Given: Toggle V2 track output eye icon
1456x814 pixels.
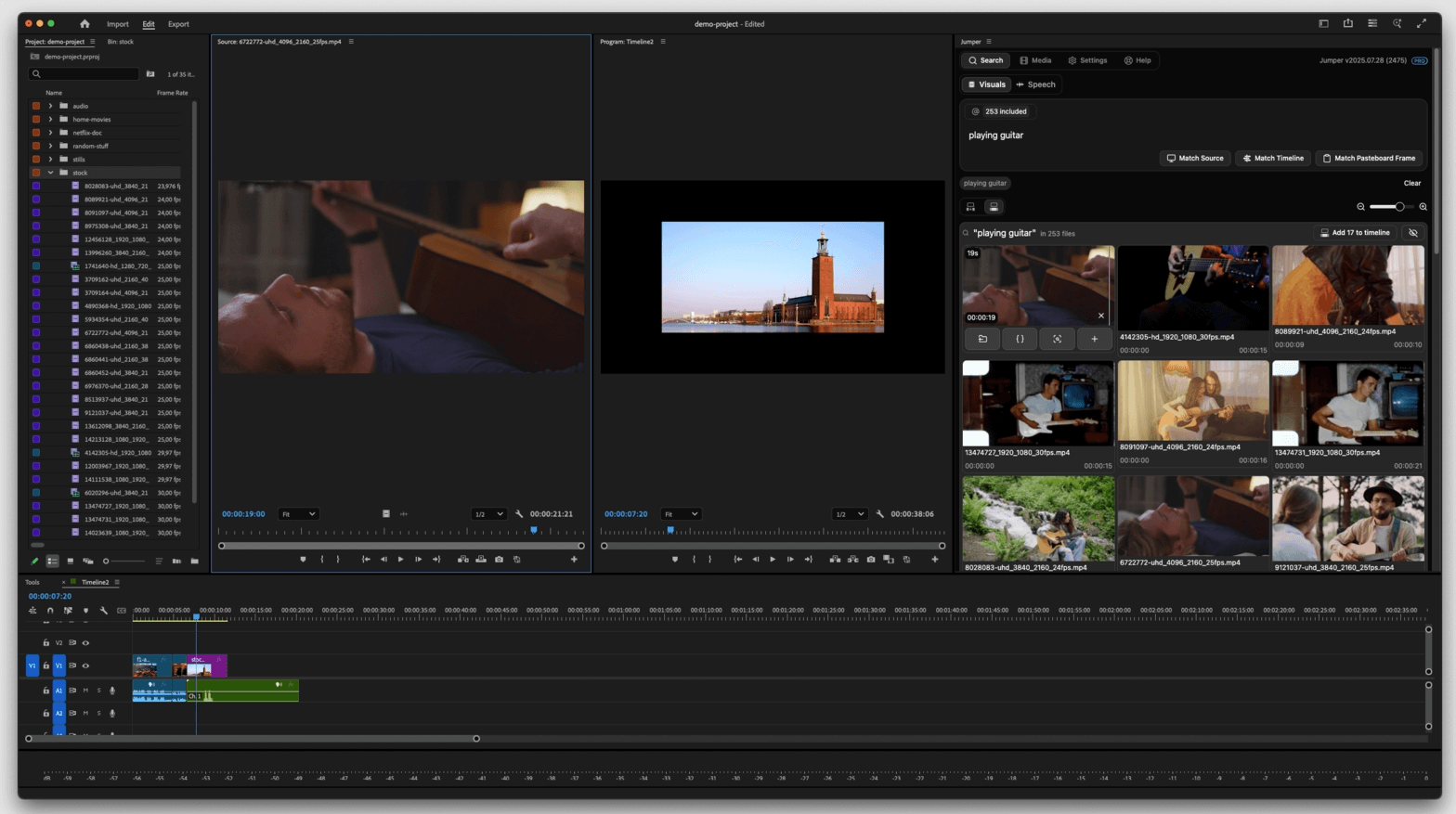Looking at the screenshot, I should [x=85, y=642].
